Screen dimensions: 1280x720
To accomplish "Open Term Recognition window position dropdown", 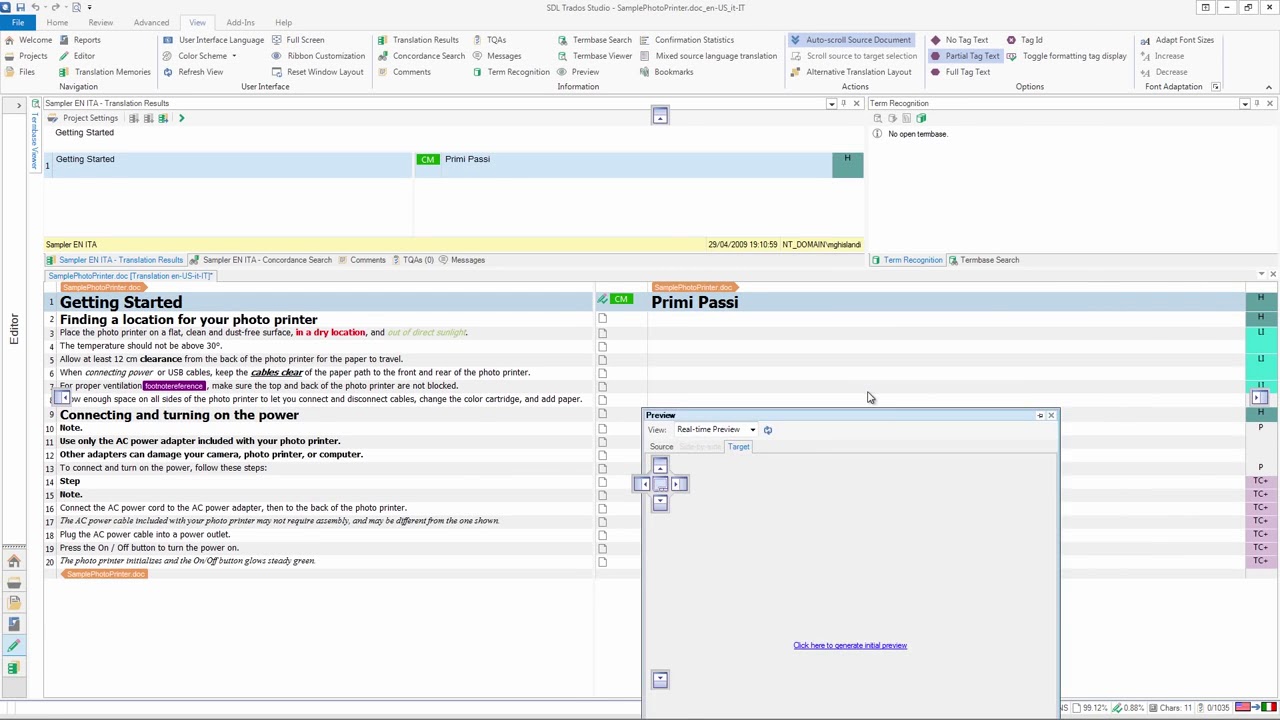I will [1244, 103].
